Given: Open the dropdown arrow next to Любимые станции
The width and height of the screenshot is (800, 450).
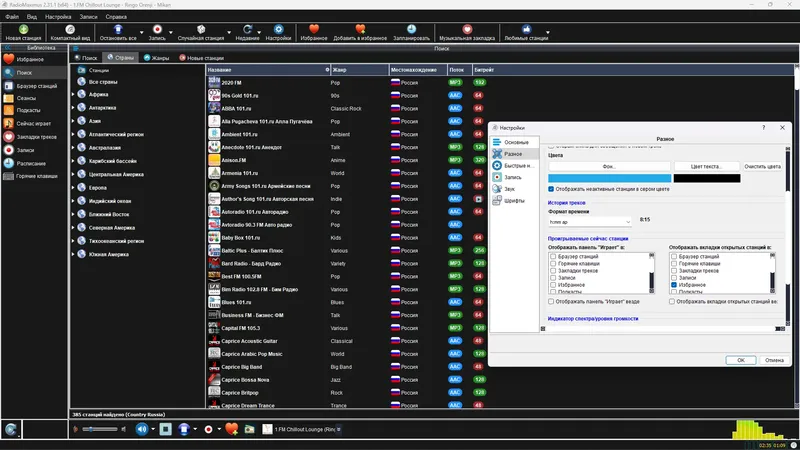Looking at the screenshot, I should 548,32.
